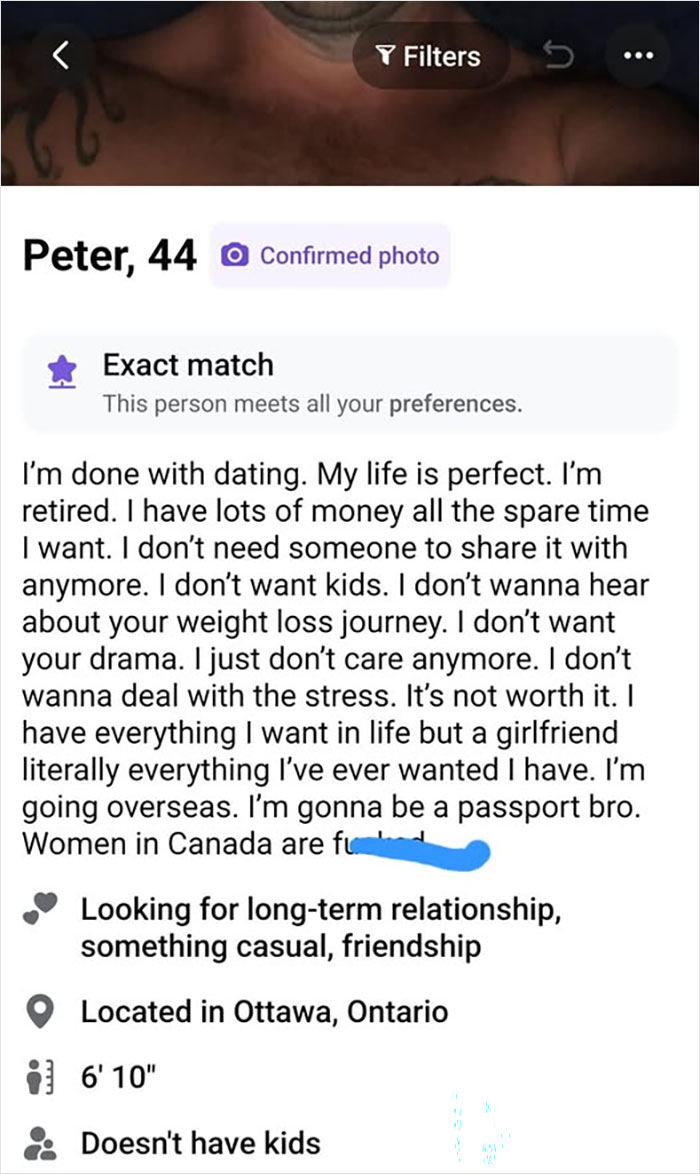Click the undo arrow icon
This screenshot has width=700, height=1174.
tap(562, 57)
